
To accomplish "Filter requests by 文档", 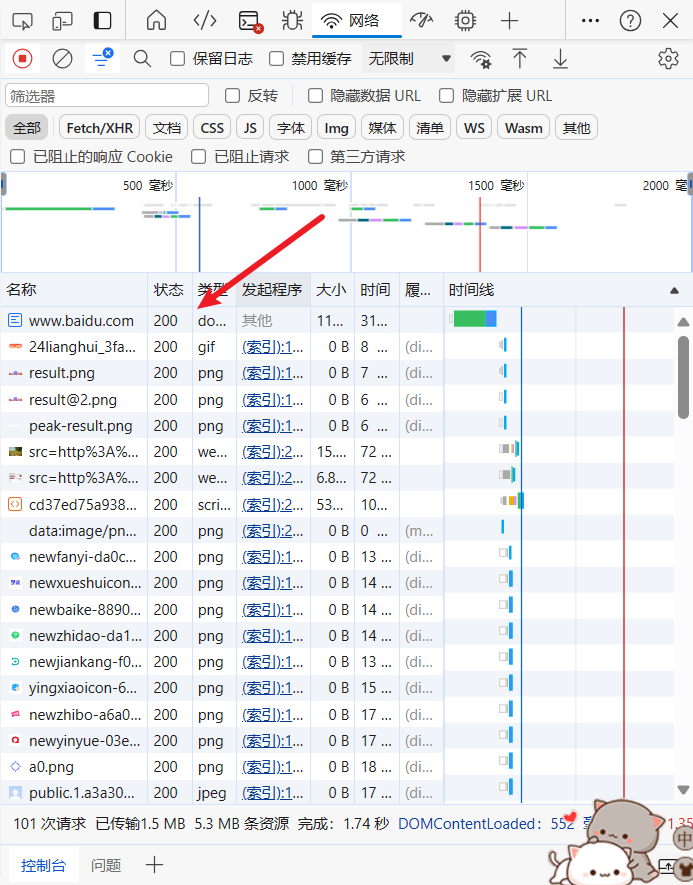I will (x=166, y=128).
